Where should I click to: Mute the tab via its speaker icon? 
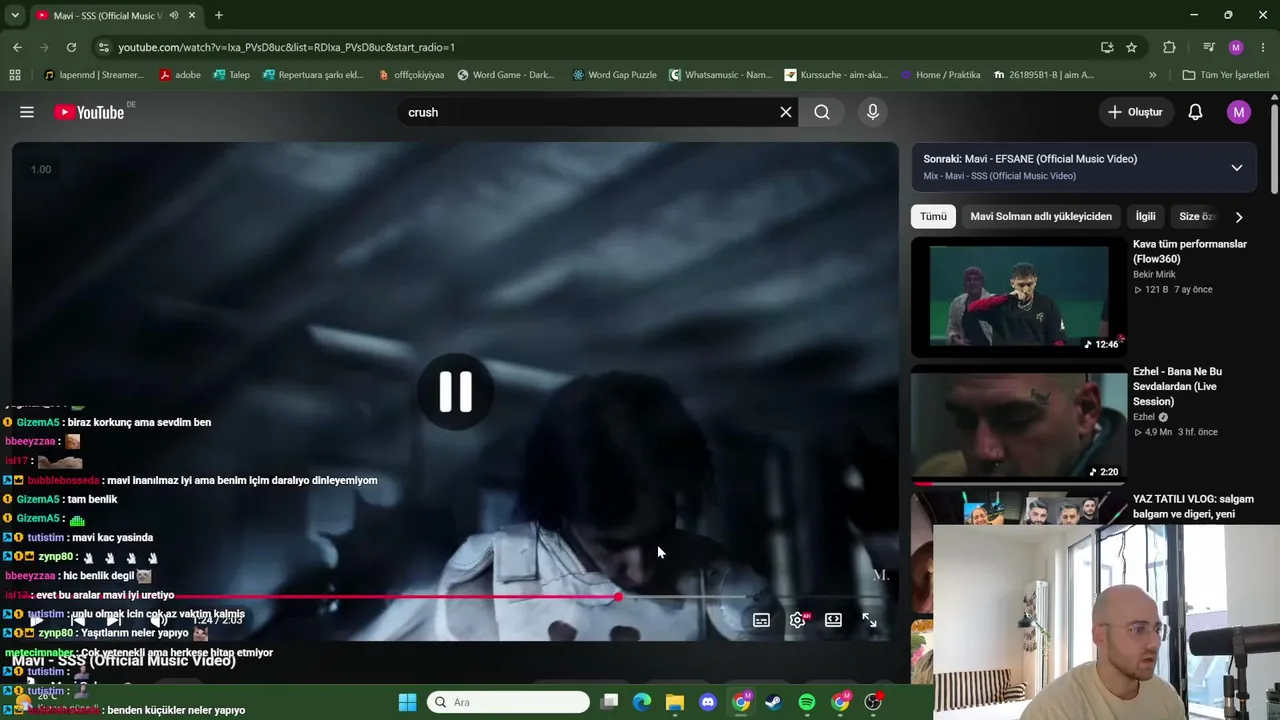pyautogui.click(x=174, y=15)
